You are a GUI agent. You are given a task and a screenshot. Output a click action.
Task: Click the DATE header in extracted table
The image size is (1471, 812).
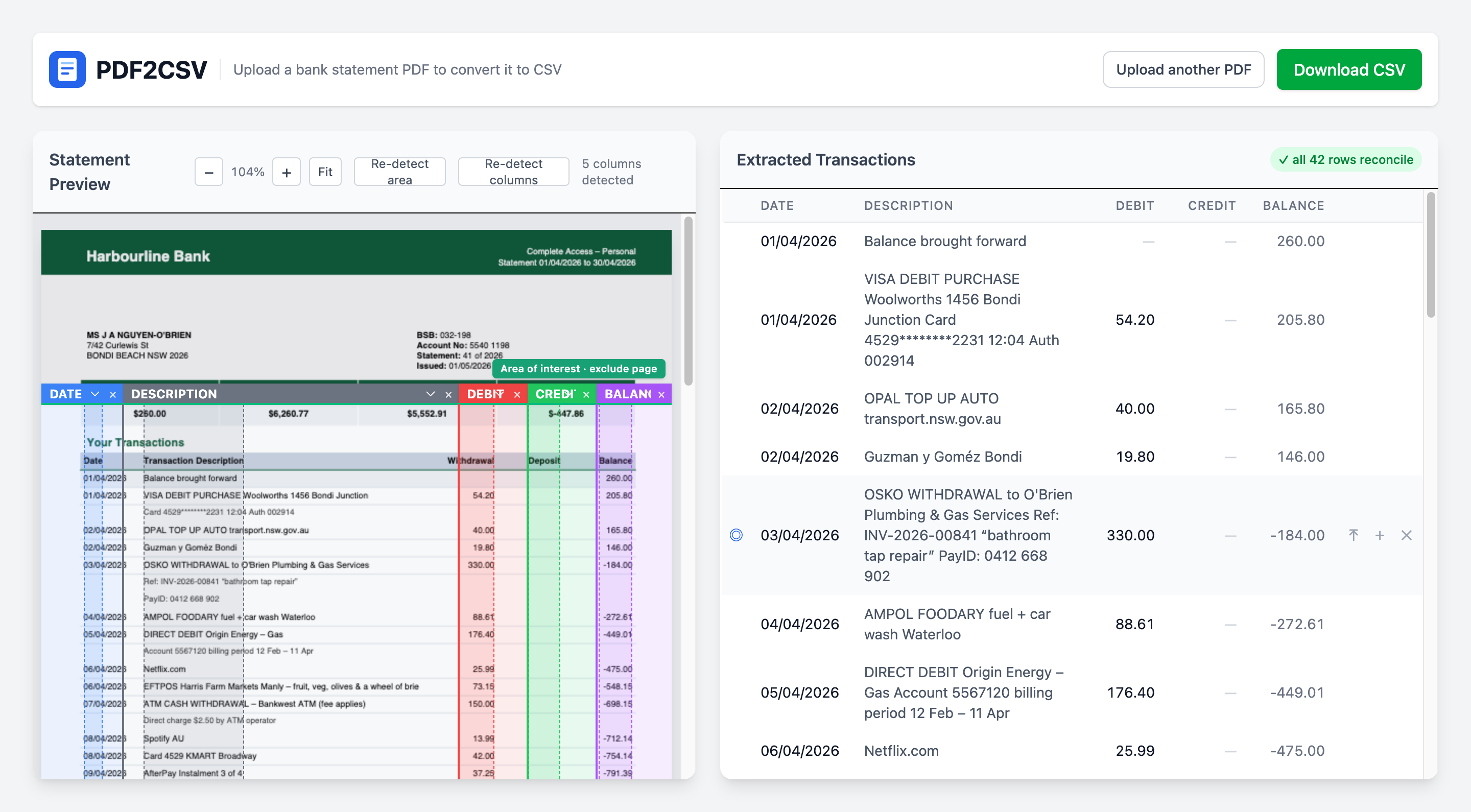(x=776, y=206)
